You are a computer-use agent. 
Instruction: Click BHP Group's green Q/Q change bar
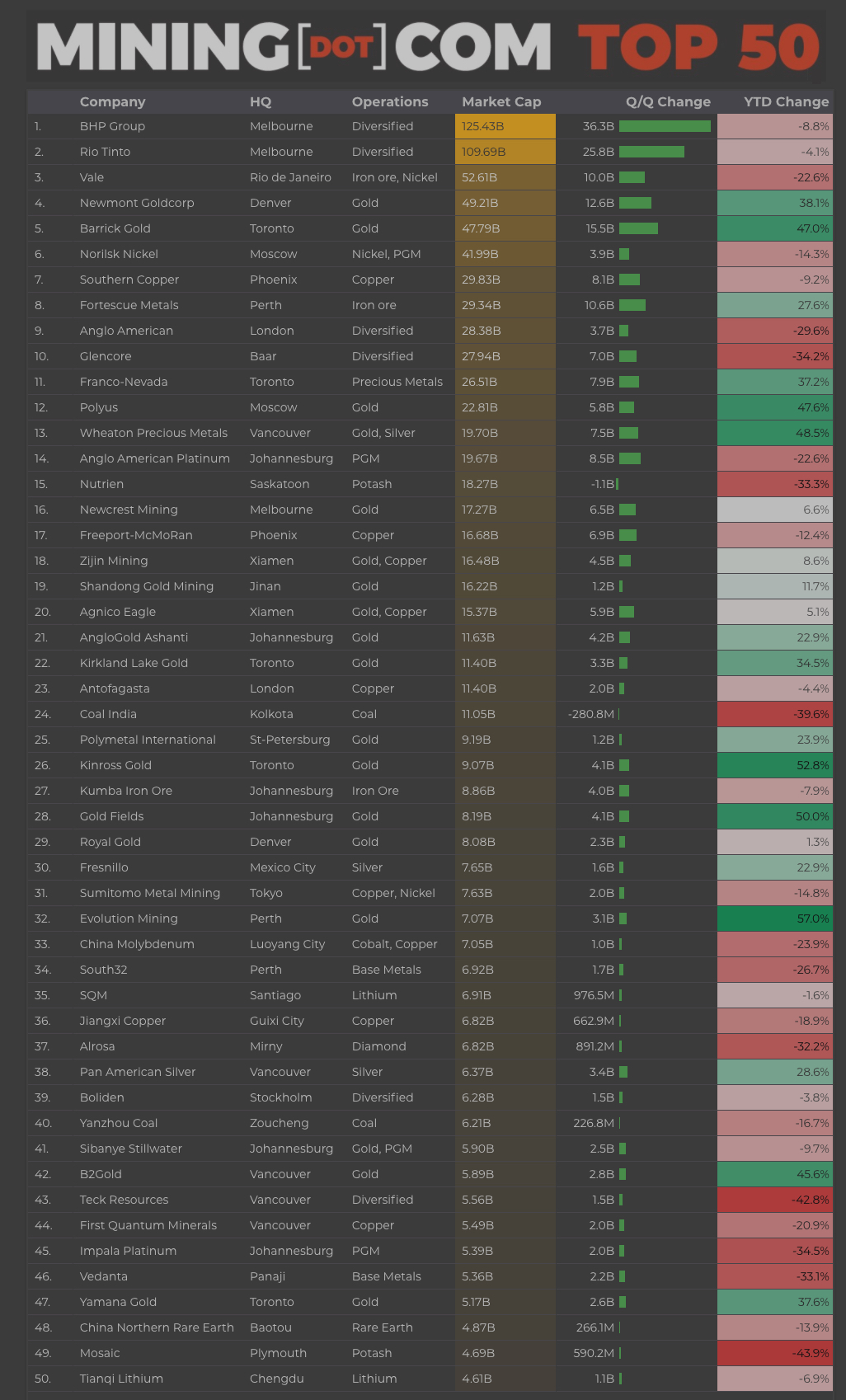(664, 126)
